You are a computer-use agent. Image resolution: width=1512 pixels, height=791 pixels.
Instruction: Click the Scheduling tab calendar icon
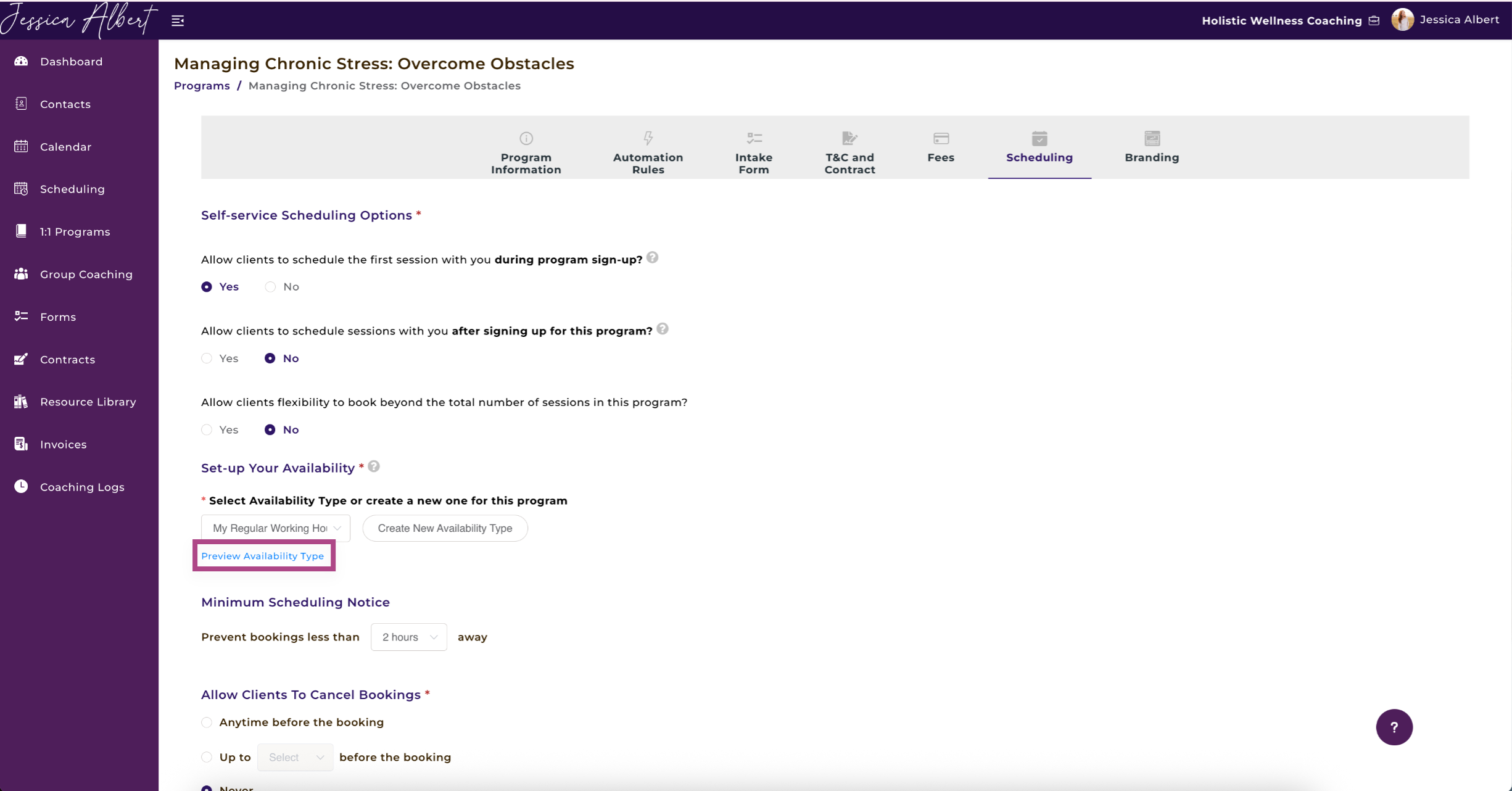[x=1039, y=138]
